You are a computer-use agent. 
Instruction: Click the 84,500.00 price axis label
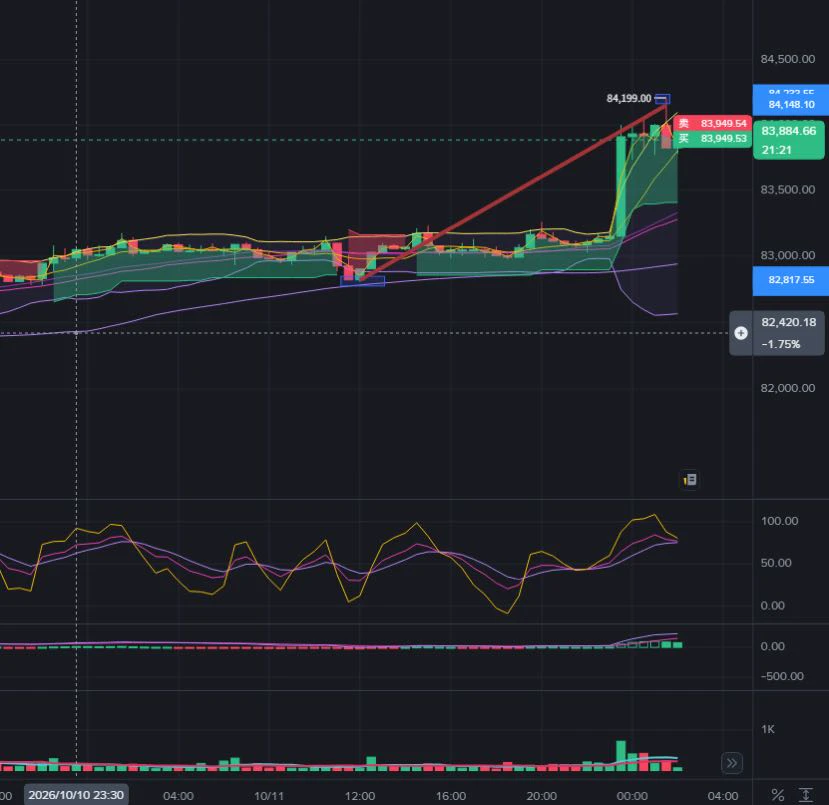[787, 59]
